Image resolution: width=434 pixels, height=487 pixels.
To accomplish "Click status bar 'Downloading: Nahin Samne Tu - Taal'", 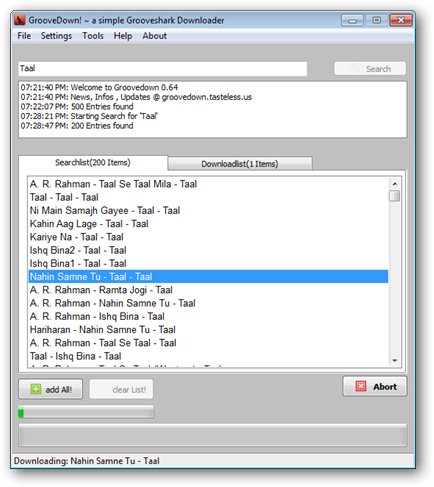I will click(87, 461).
